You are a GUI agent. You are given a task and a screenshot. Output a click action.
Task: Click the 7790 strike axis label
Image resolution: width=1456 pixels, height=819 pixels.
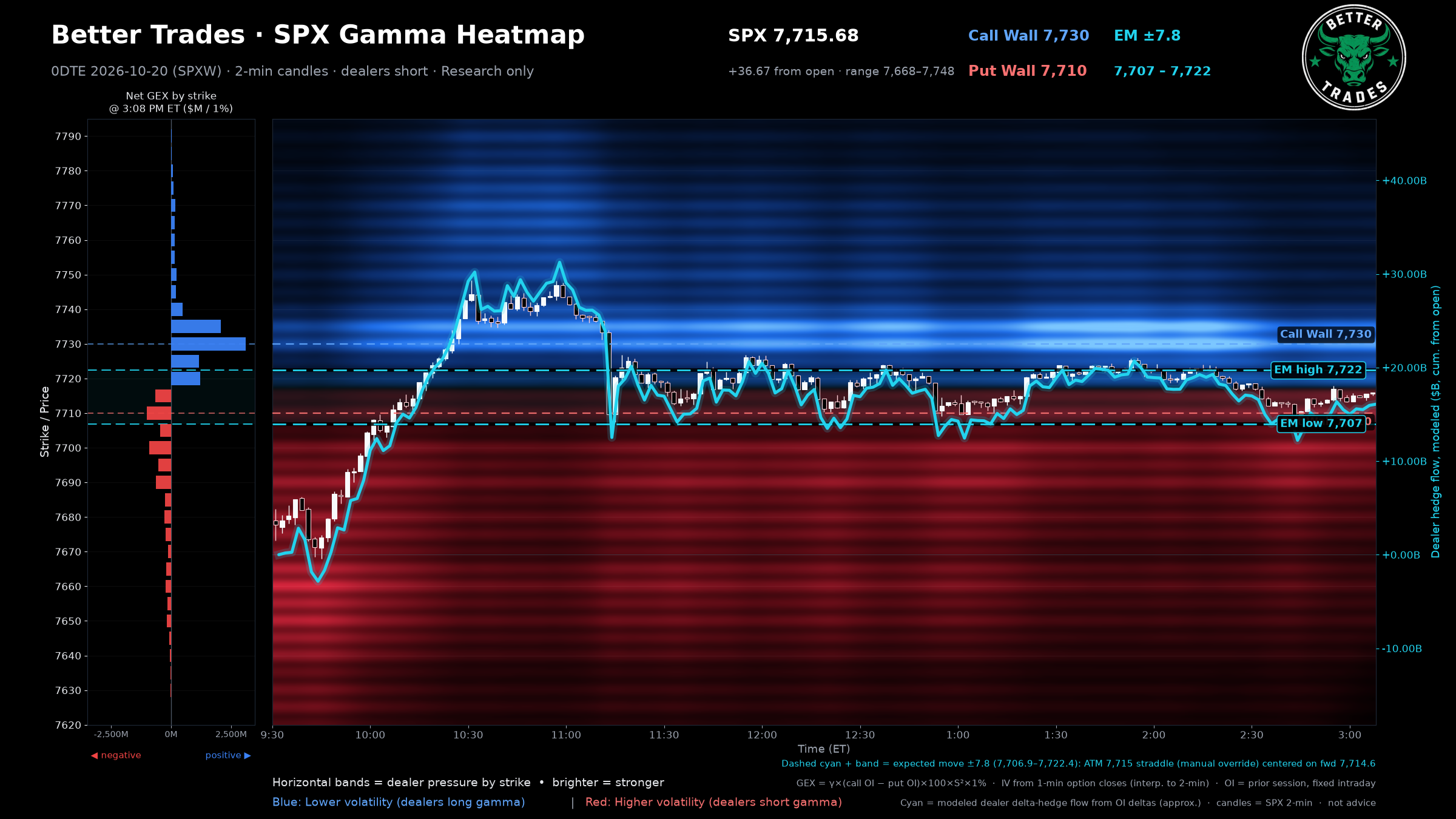(x=68, y=136)
